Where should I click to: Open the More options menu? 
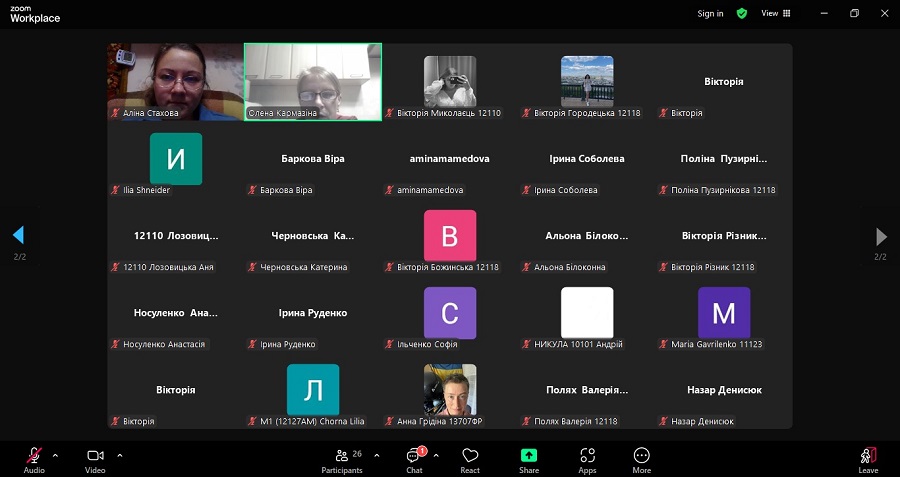[642, 459]
